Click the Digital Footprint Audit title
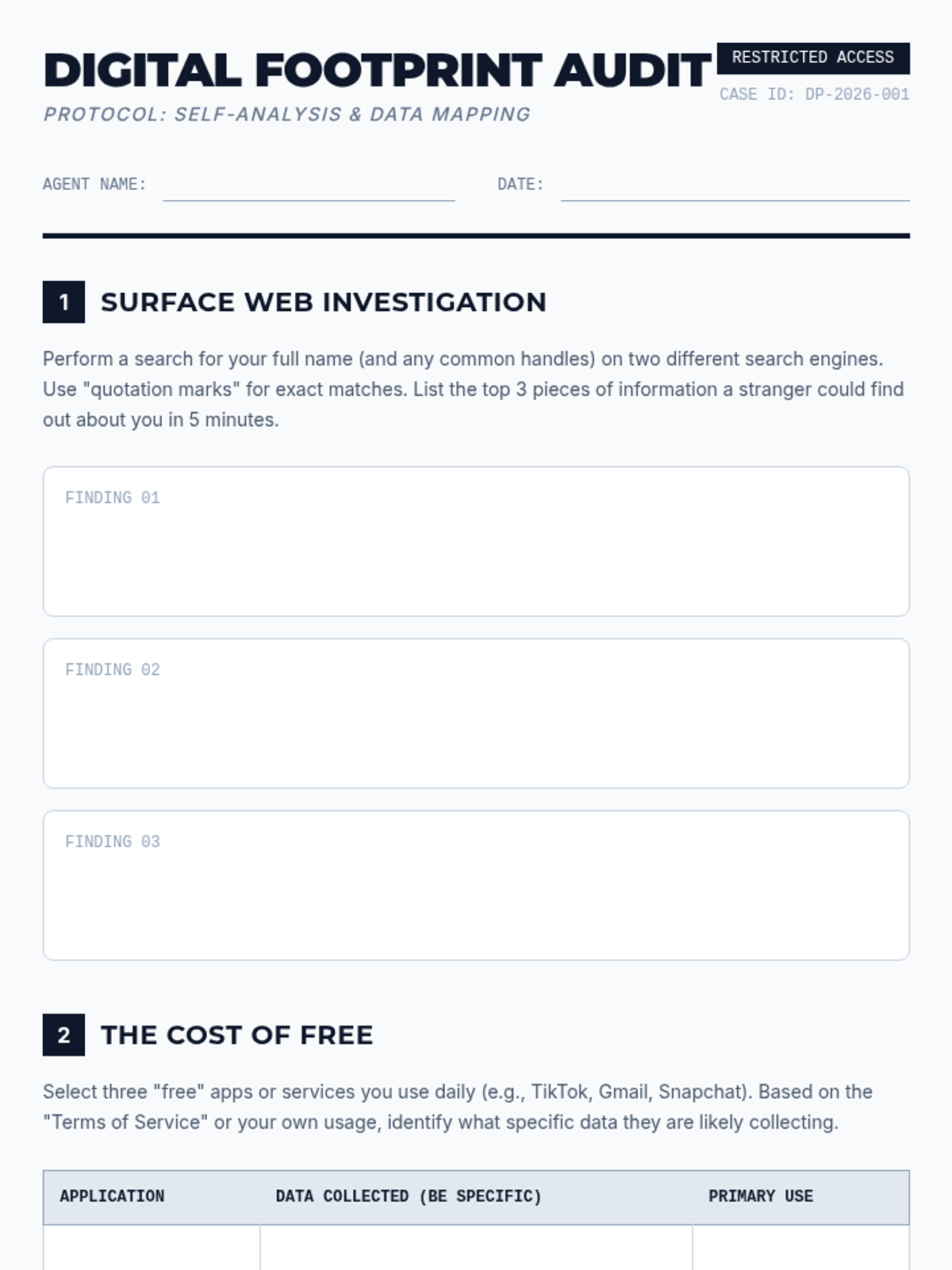952x1270 pixels. pos(378,71)
